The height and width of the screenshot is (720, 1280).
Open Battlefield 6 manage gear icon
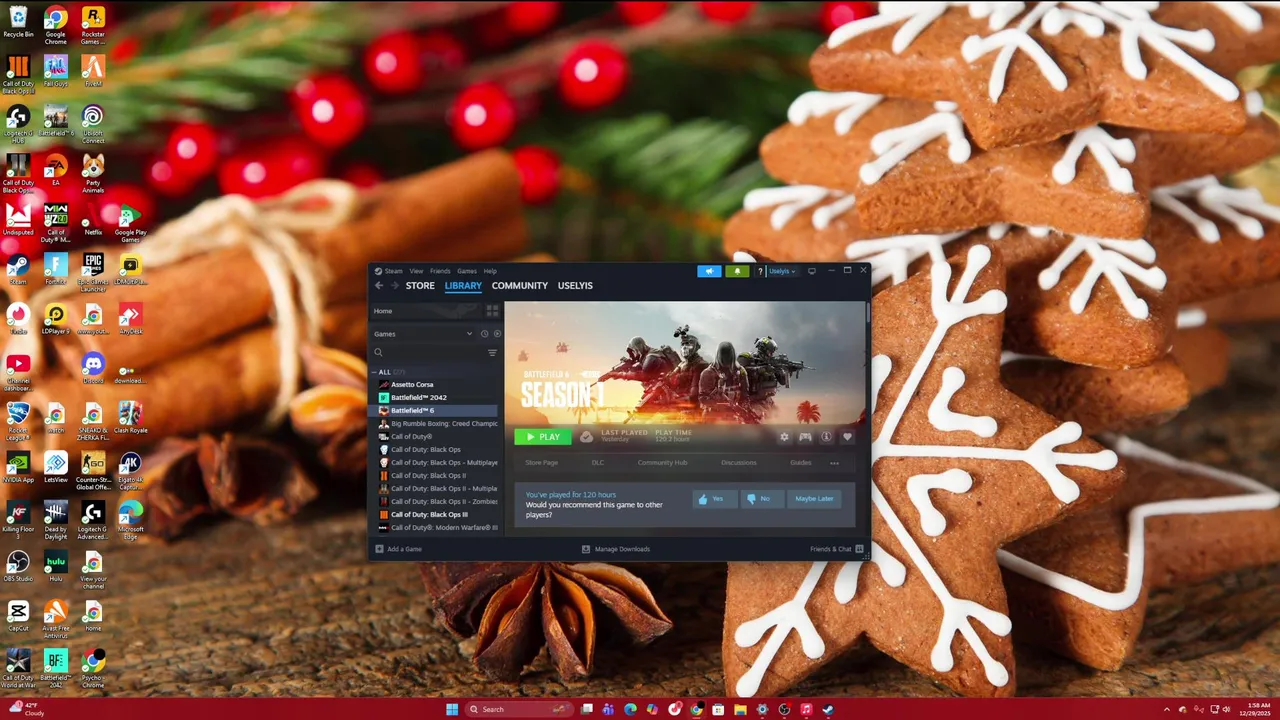[x=784, y=437]
